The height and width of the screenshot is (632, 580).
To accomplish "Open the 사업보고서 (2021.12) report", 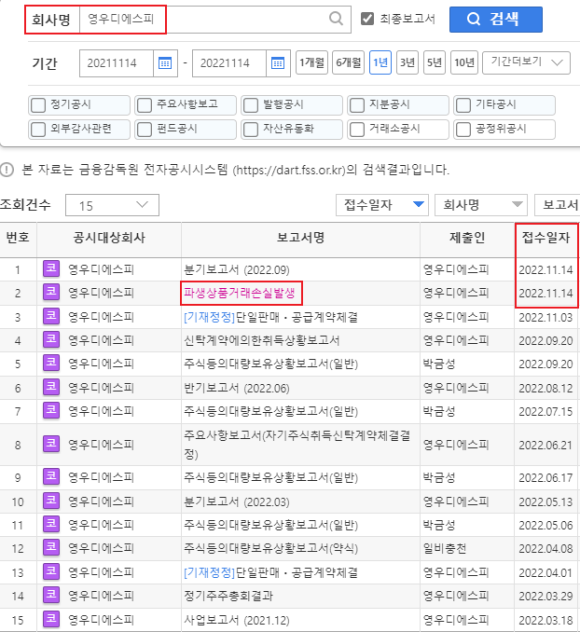I will click(237, 620).
